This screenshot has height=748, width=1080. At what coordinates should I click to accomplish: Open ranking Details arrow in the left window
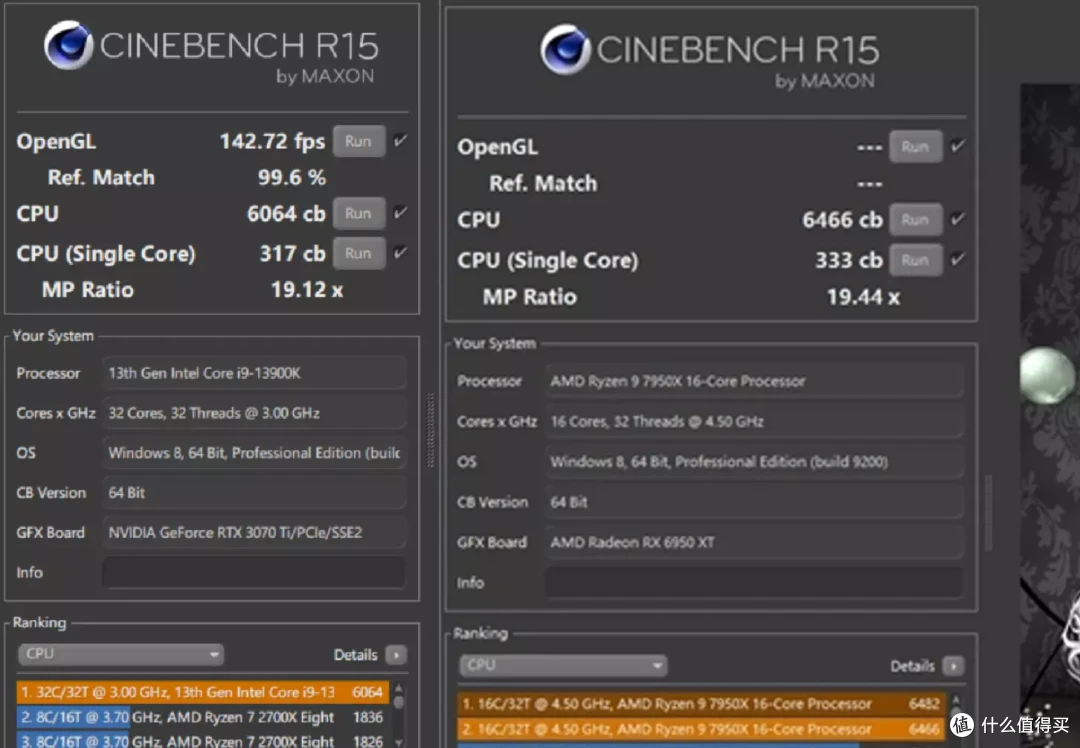click(x=396, y=654)
